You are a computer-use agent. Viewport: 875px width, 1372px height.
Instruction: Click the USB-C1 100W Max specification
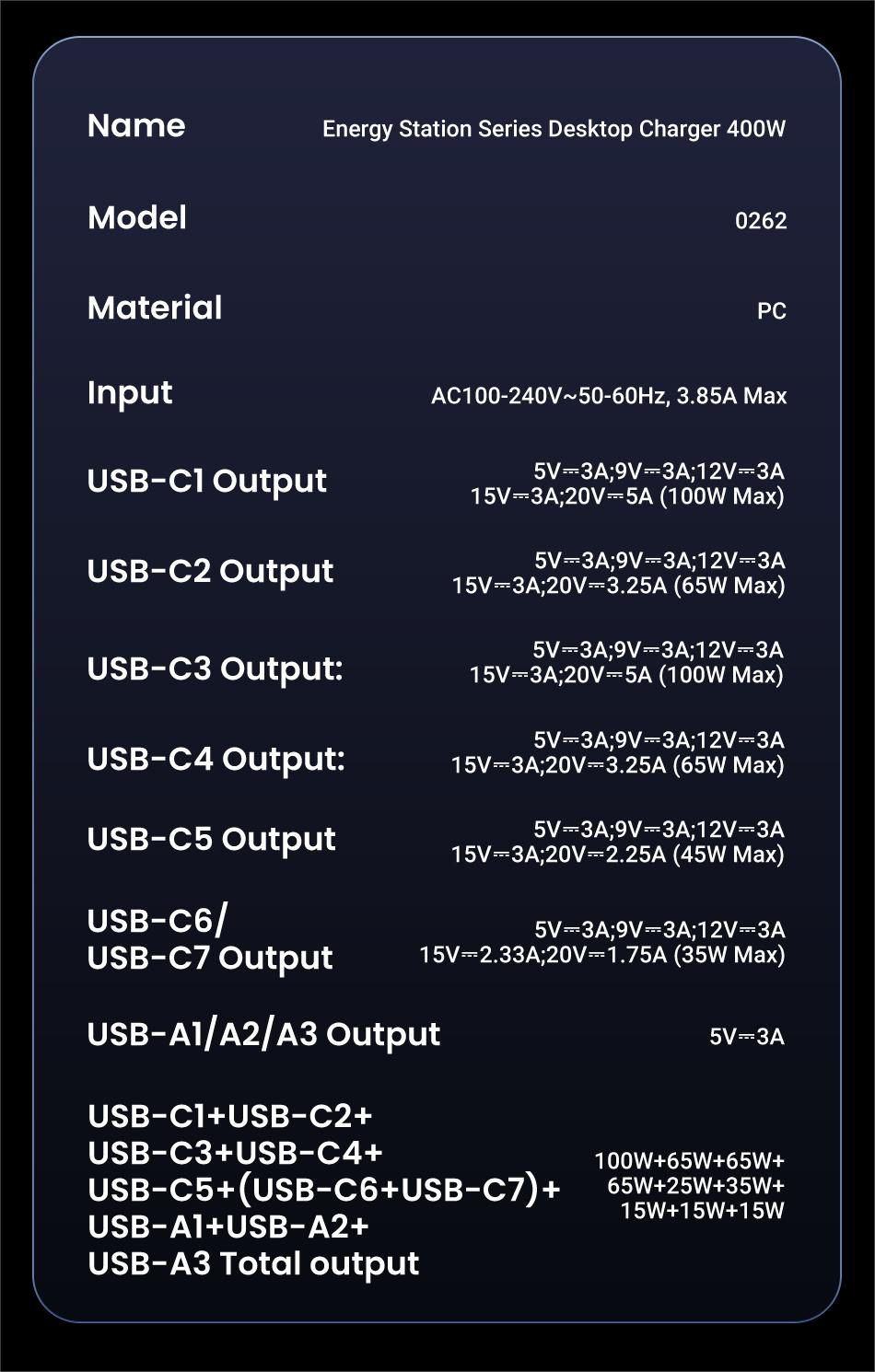627,484
